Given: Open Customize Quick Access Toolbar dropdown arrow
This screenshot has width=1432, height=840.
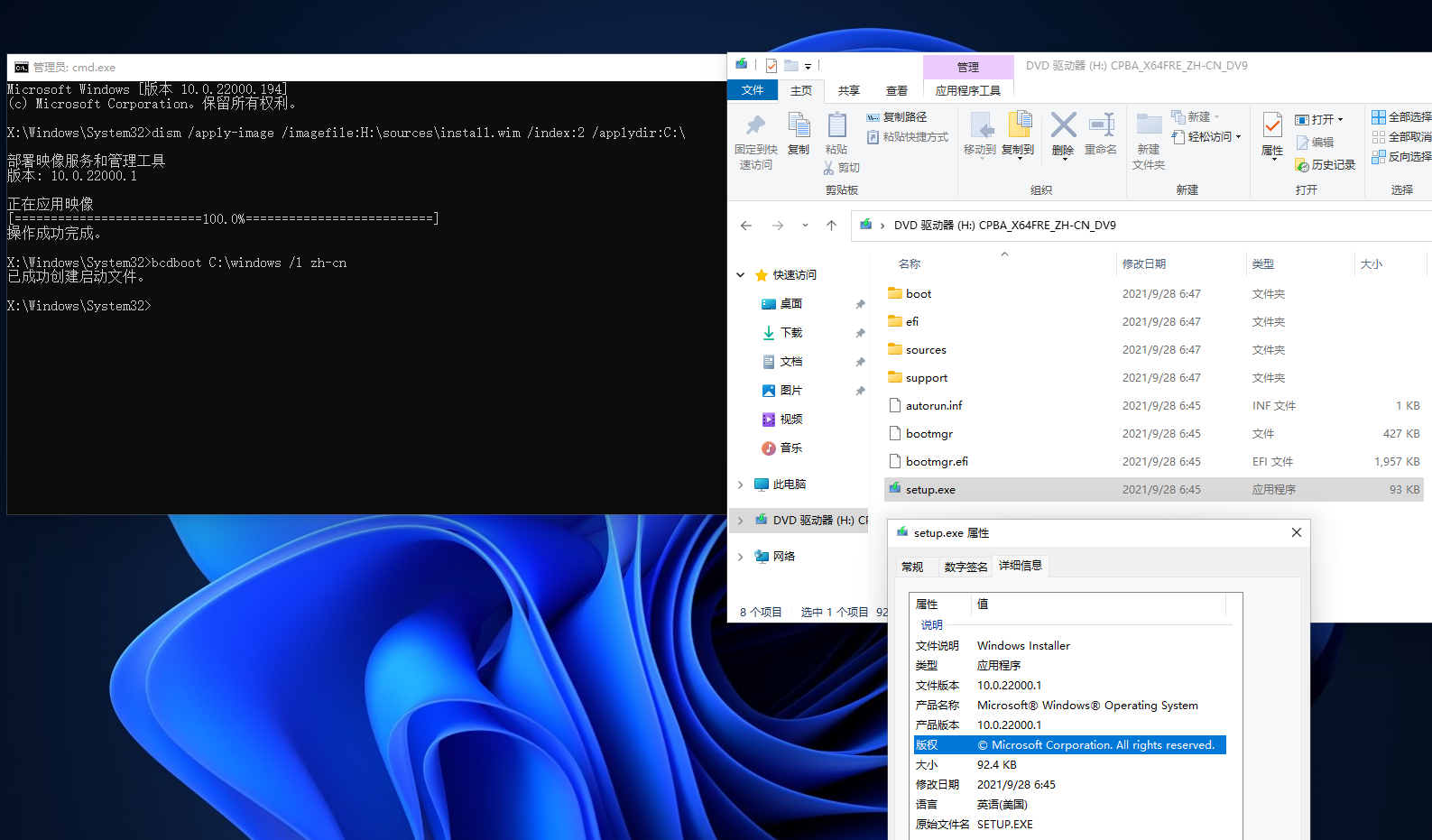Looking at the screenshot, I should [x=808, y=66].
